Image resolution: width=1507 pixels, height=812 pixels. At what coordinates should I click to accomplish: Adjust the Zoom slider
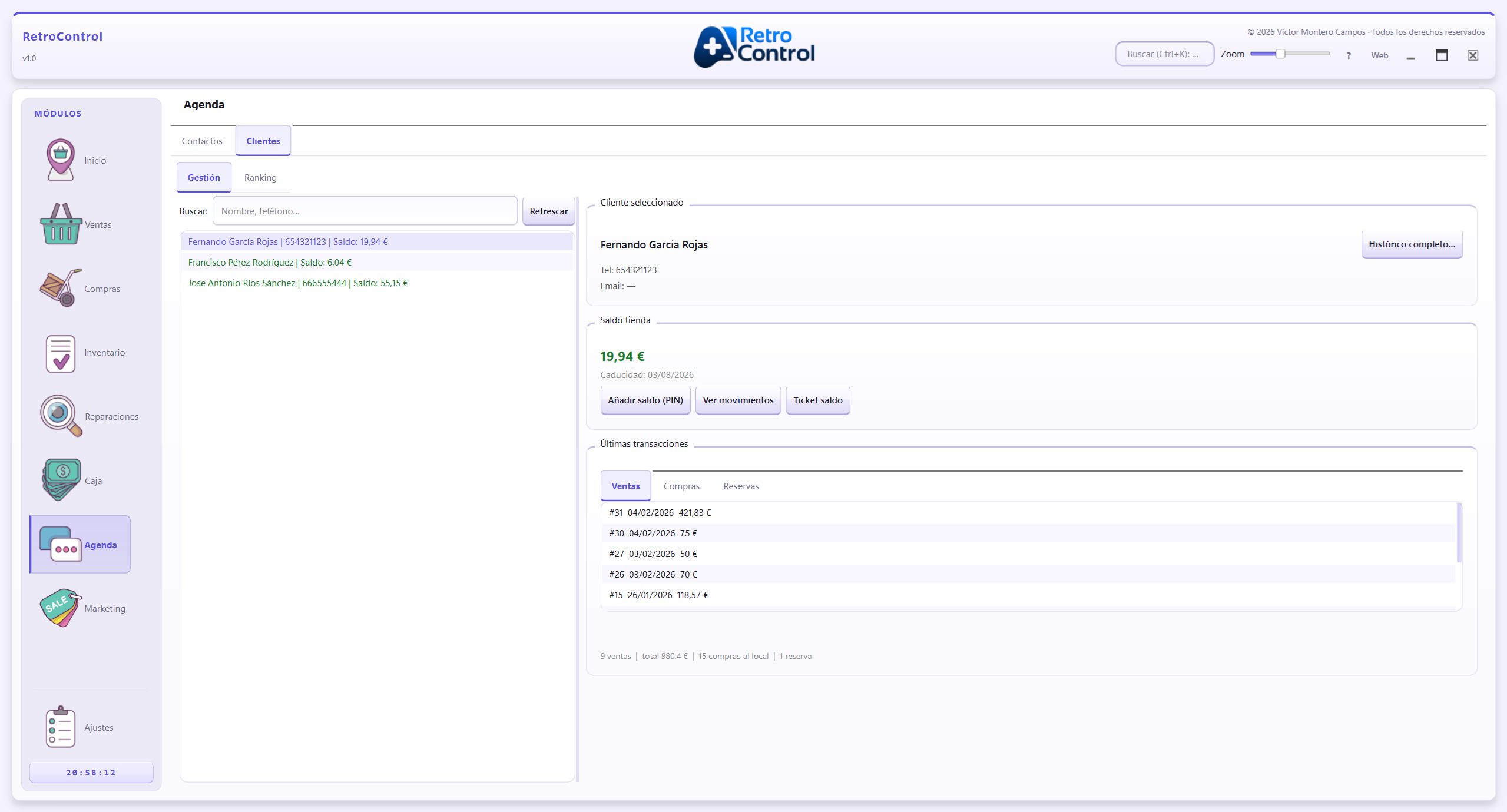pyautogui.click(x=1280, y=54)
